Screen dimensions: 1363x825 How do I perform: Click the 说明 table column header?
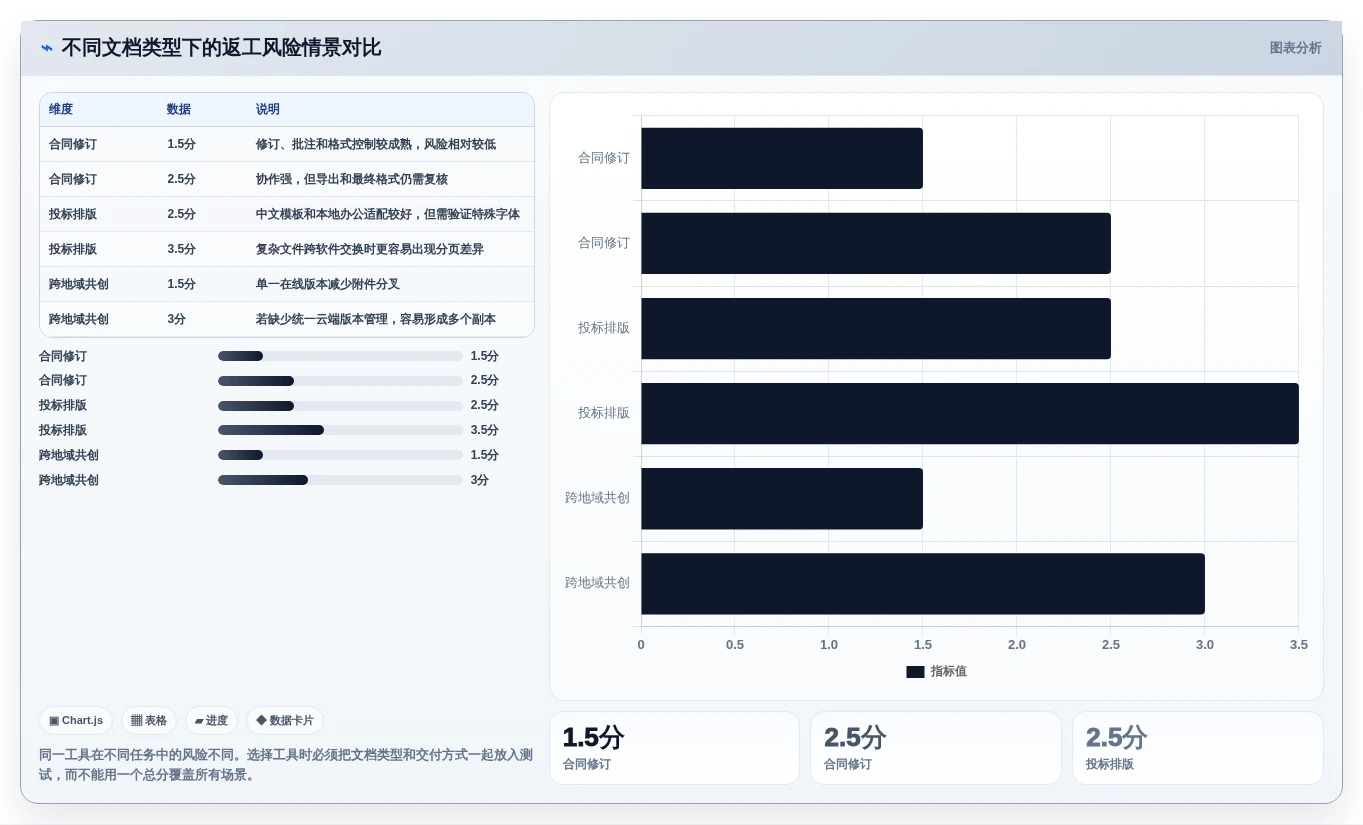pos(268,109)
